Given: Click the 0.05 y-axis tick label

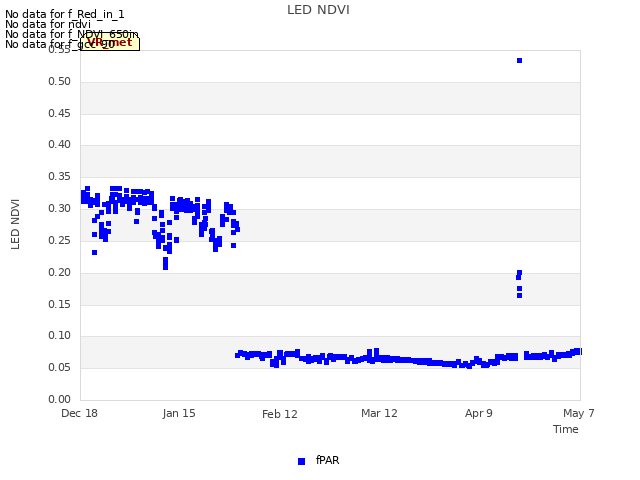Looking at the screenshot, I should tap(59, 367).
